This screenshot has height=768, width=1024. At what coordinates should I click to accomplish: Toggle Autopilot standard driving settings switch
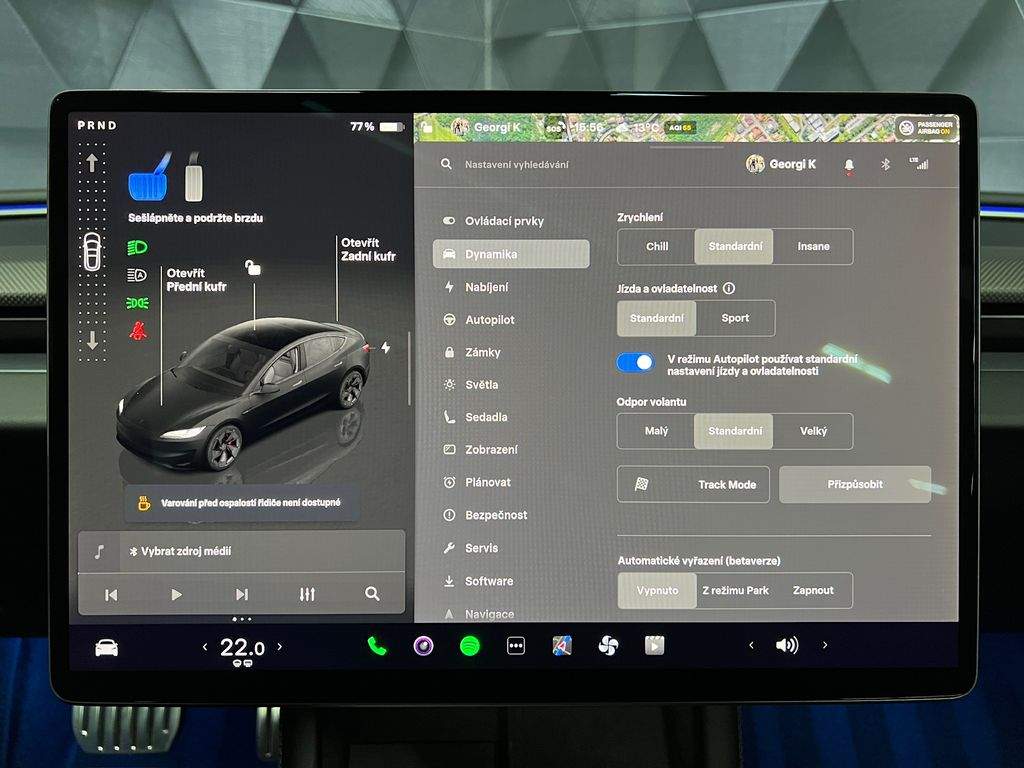point(635,362)
